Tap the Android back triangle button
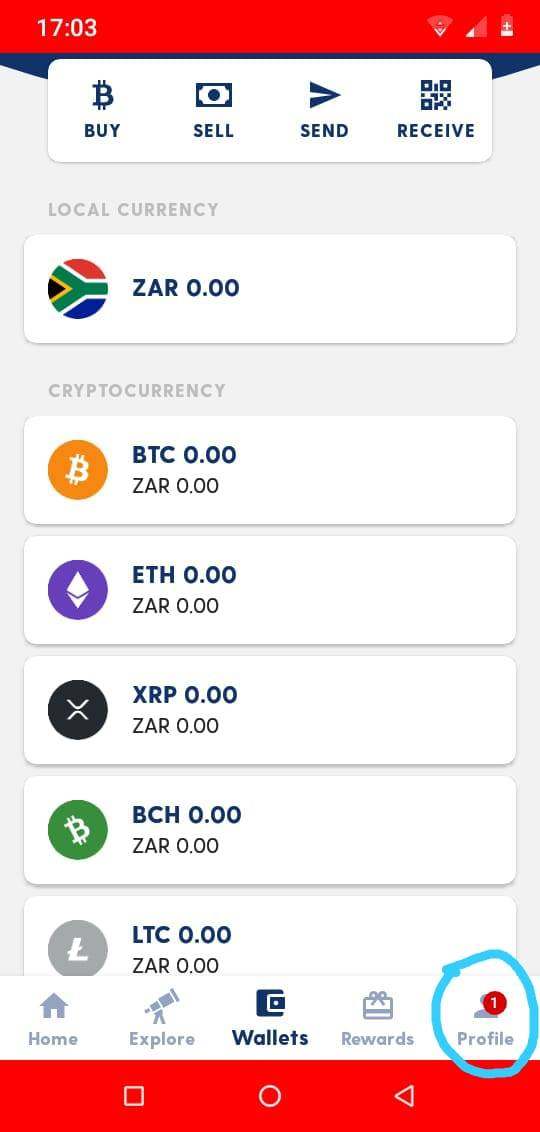 404,1096
